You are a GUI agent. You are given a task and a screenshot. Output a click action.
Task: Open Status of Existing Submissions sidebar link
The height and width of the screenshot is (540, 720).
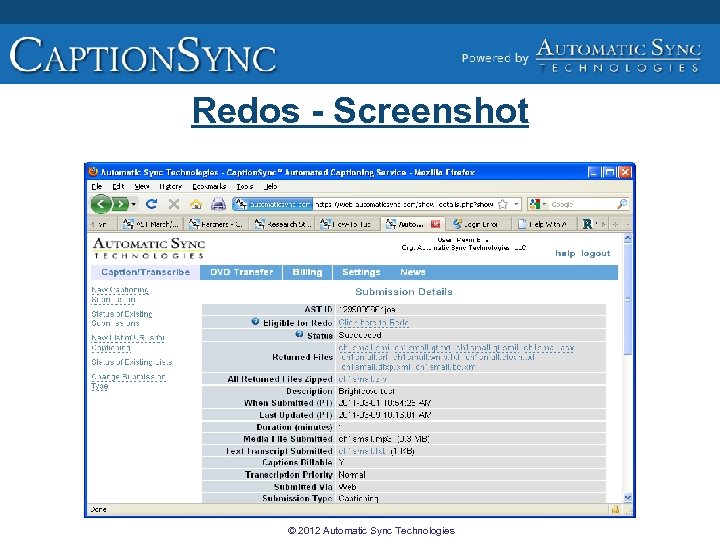click(x=122, y=319)
